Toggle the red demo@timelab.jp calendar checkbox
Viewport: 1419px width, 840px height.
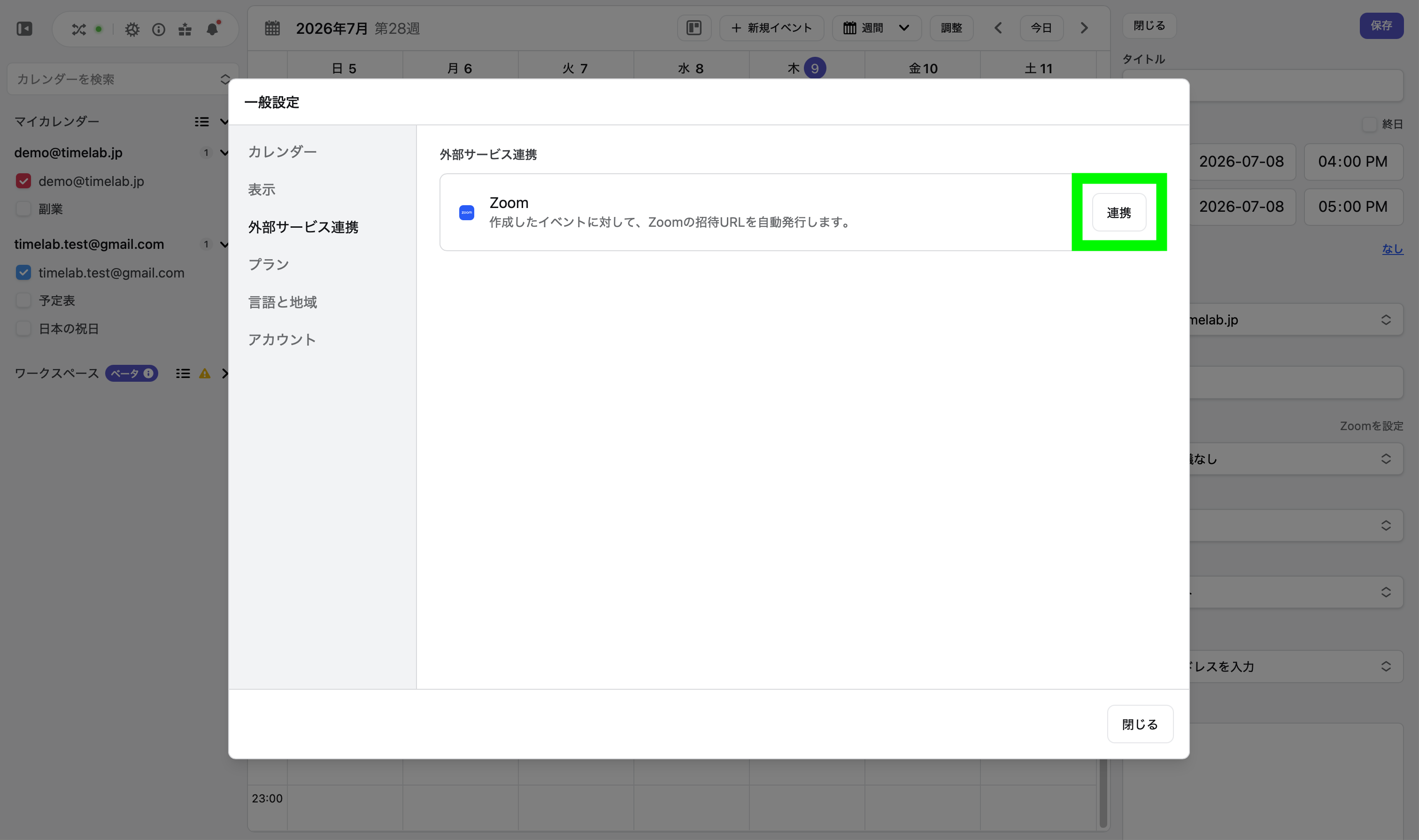point(23,181)
